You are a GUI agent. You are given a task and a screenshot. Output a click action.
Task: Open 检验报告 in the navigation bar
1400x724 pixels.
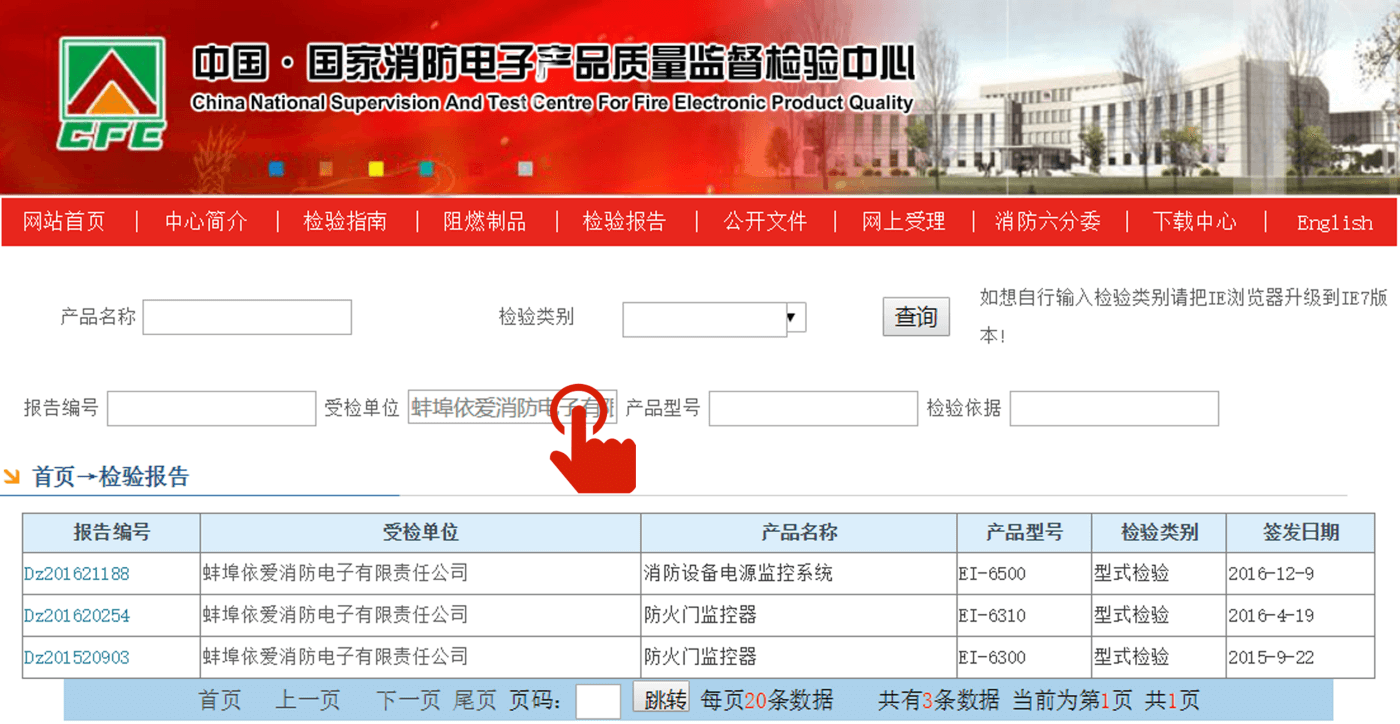coord(624,222)
